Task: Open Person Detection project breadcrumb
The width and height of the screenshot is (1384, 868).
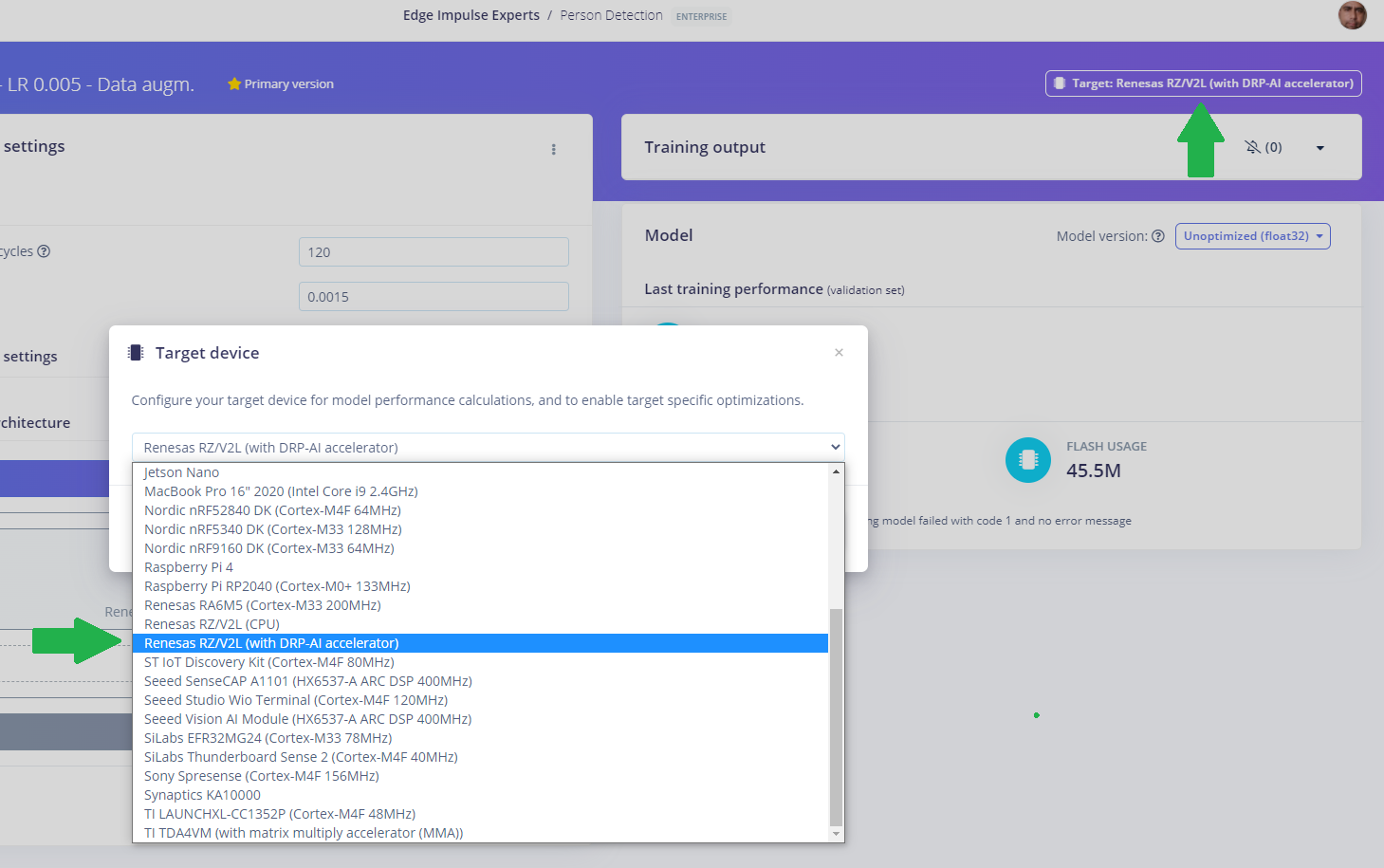Action: tap(611, 15)
